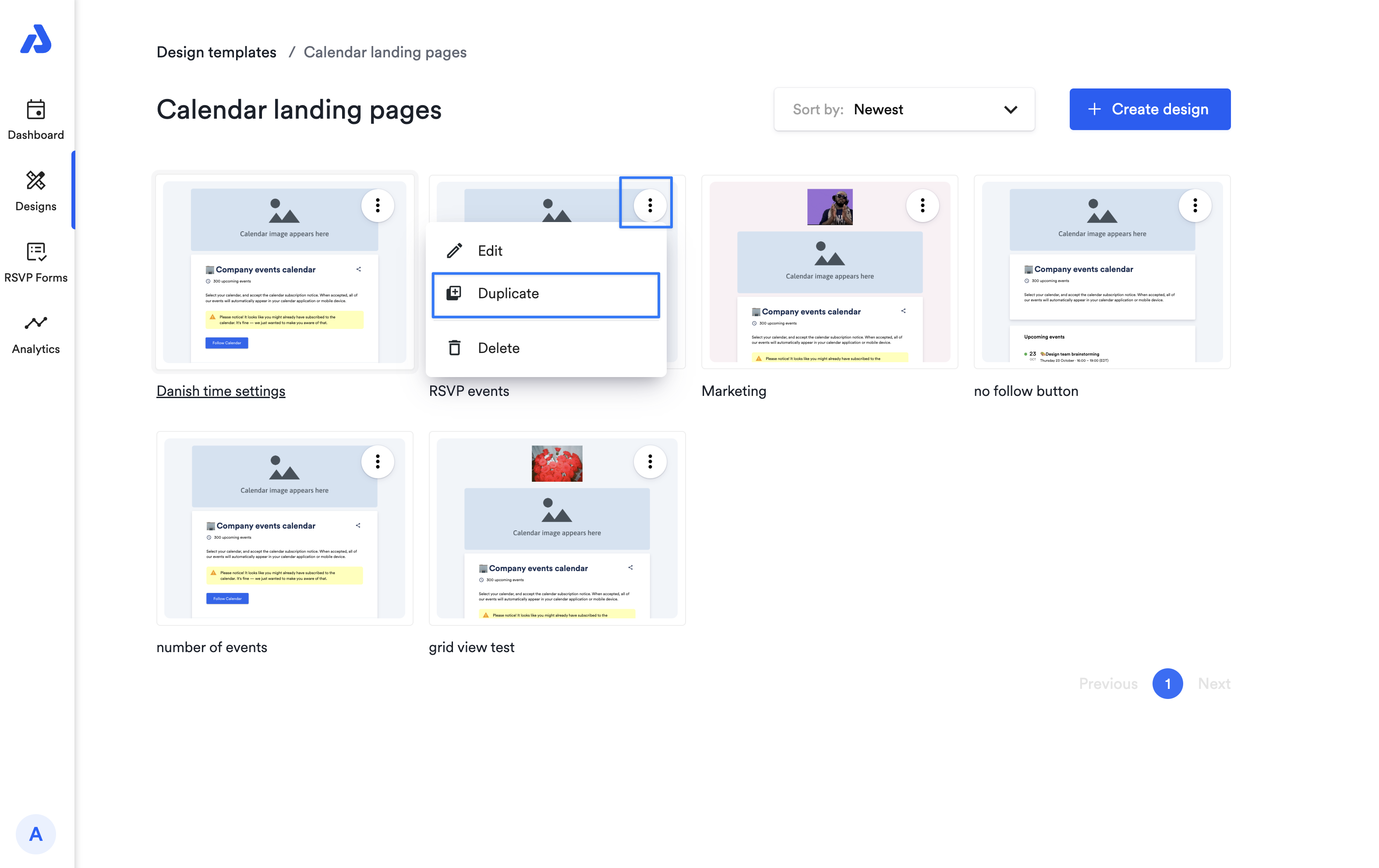
Task: Click the app logo at top left
Action: tap(35, 39)
